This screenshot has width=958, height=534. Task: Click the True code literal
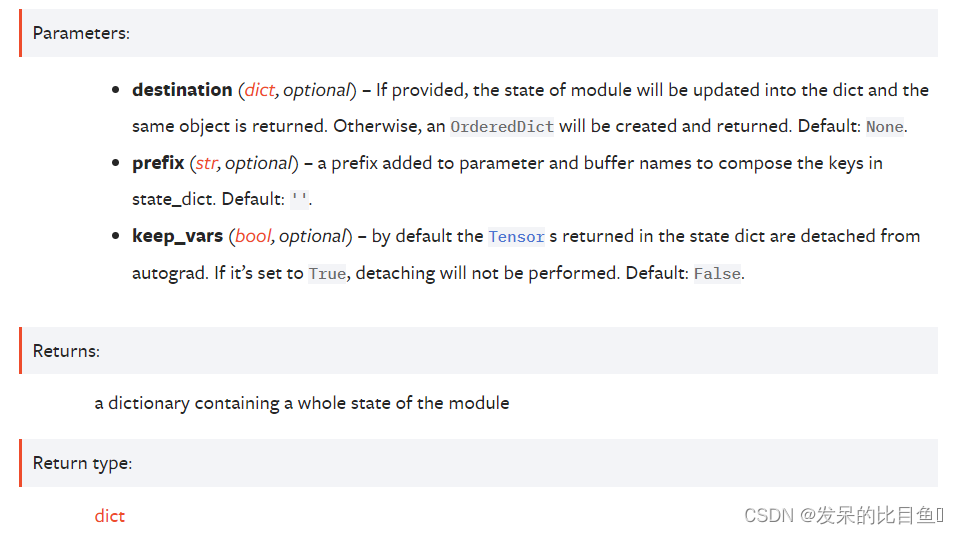tap(327, 273)
